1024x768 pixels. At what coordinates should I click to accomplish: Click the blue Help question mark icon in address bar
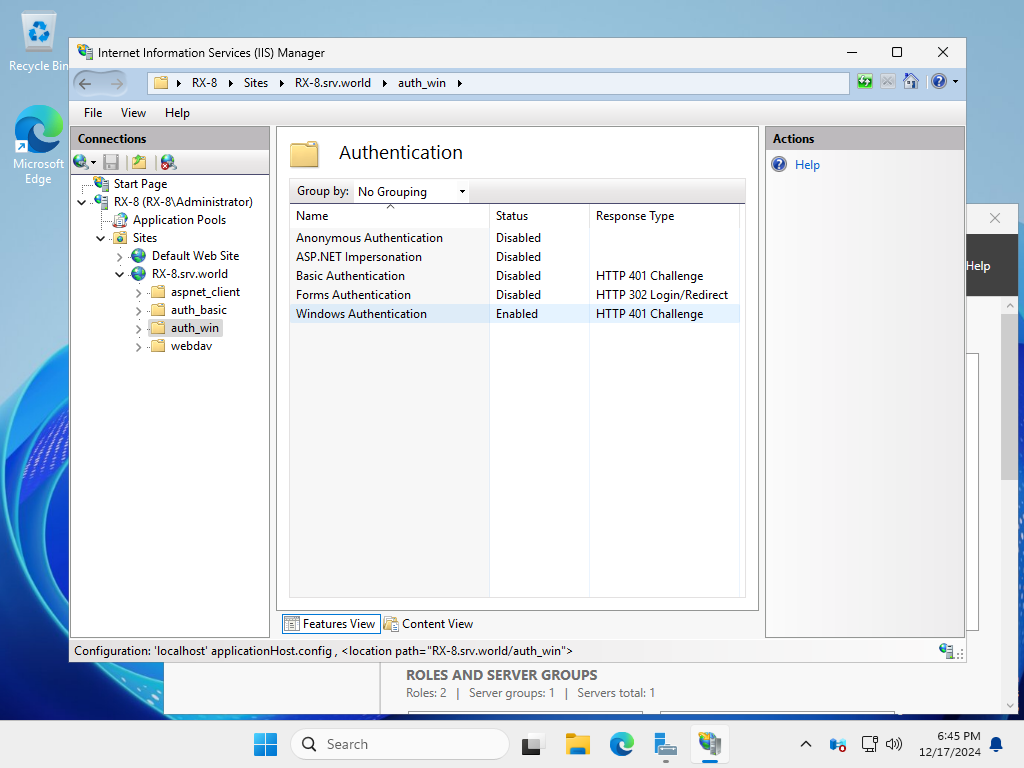pyautogui.click(x=938, y=82)
